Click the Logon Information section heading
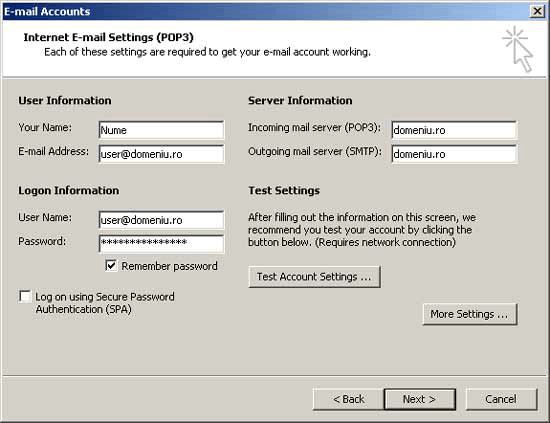This screenshot has height=423, width=550. pyautogui.click(x=68, y=190)
